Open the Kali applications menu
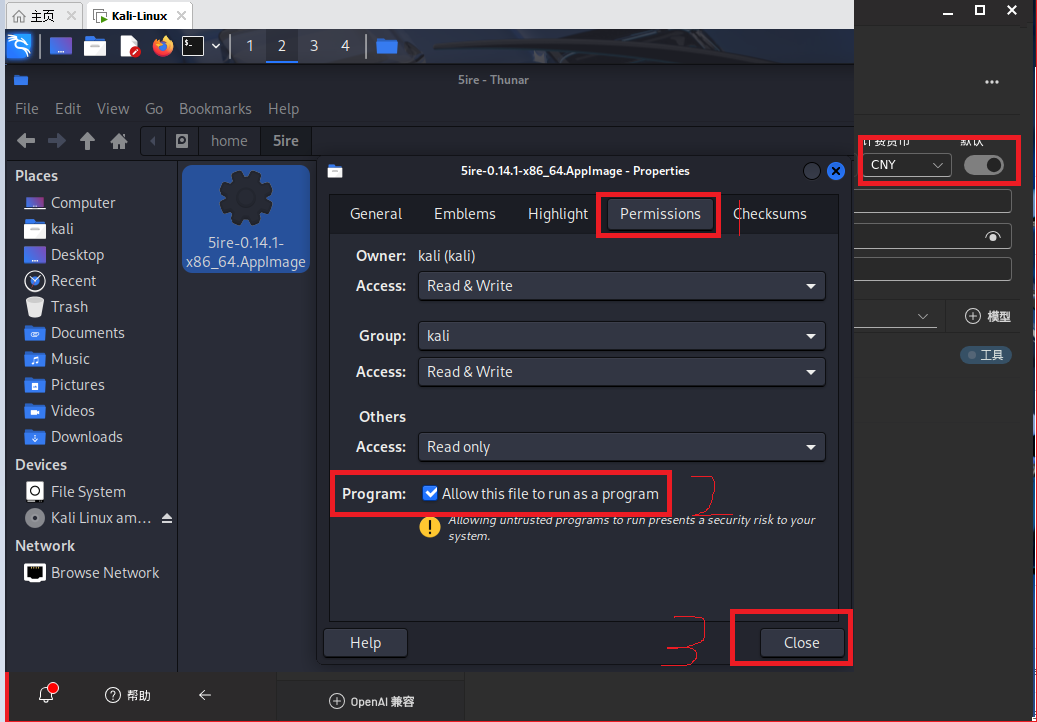1037x722 pixels. (20, 46)
